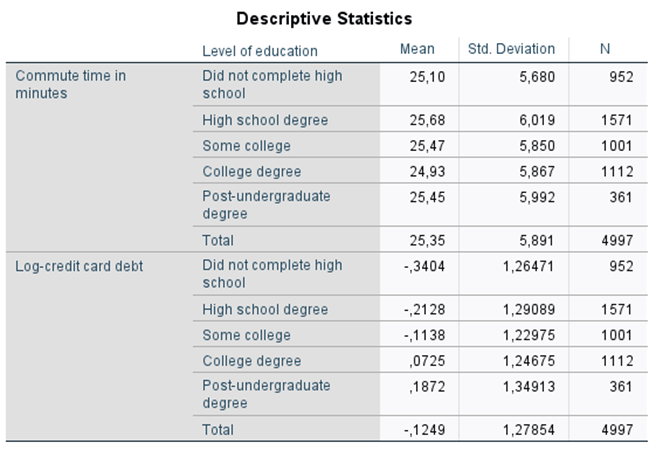Click the N column header
The width and height of the screenshot is (656, 450).
(x=605, y=49)
